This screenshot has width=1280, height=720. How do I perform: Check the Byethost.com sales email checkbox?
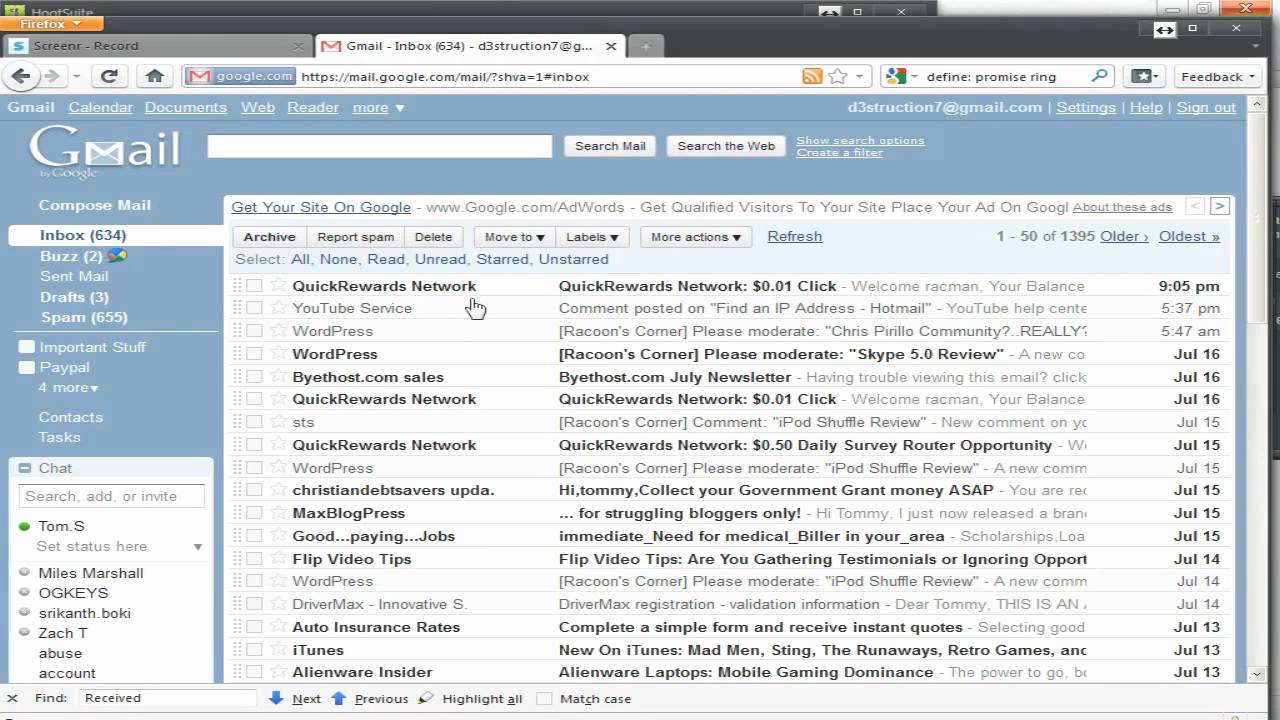pos(254,377)
